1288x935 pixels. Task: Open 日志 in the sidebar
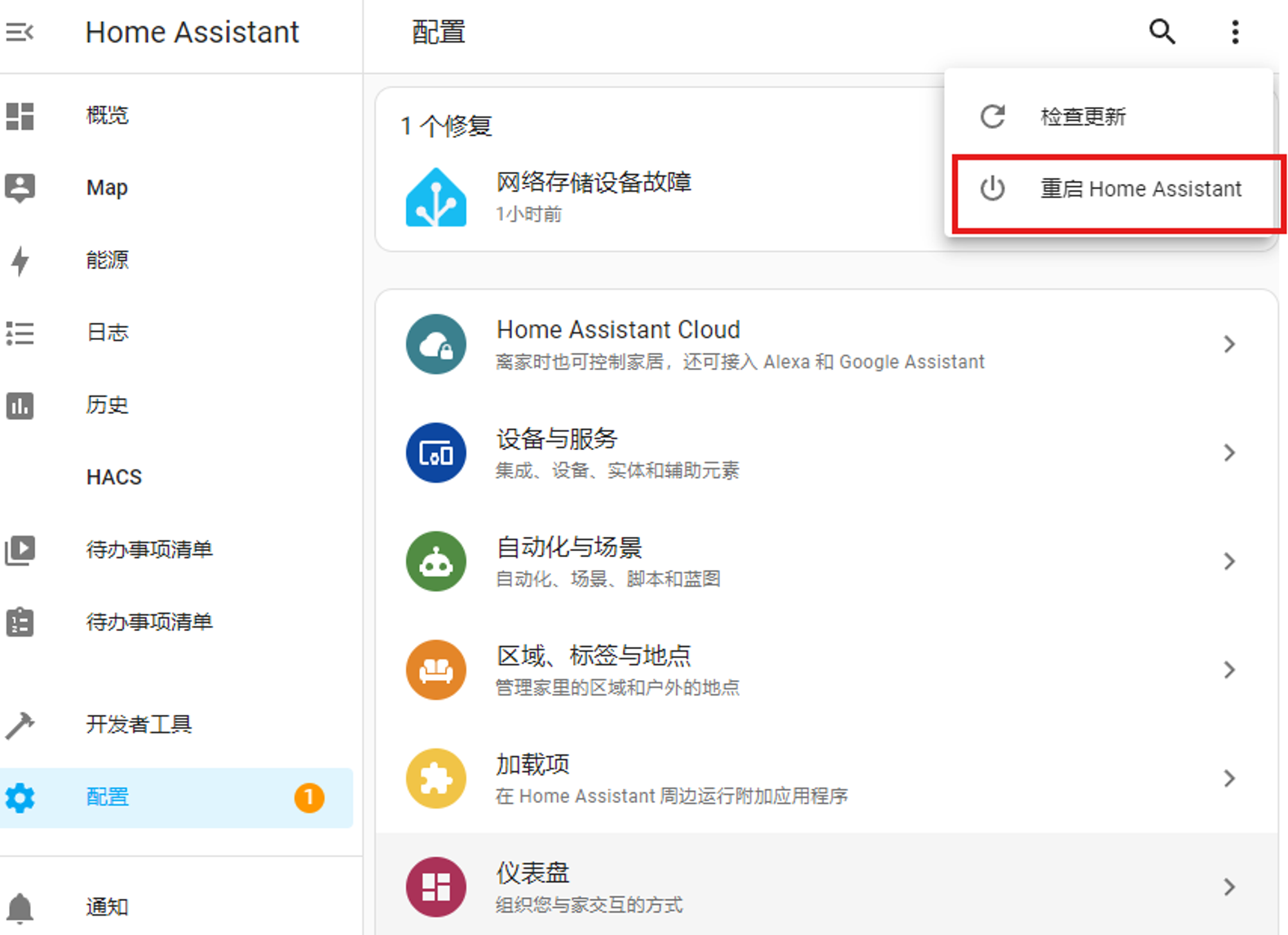108,333
